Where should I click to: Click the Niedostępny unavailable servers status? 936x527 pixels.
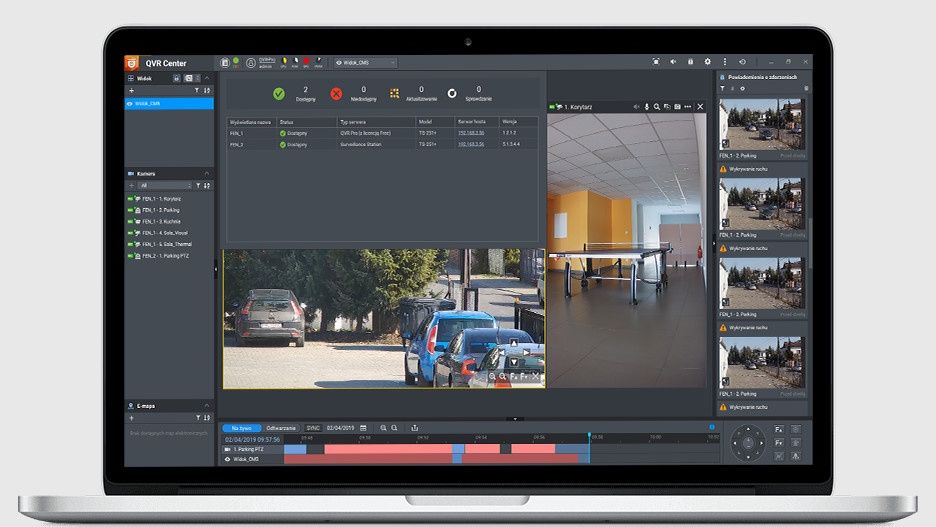tap(354, 94)
